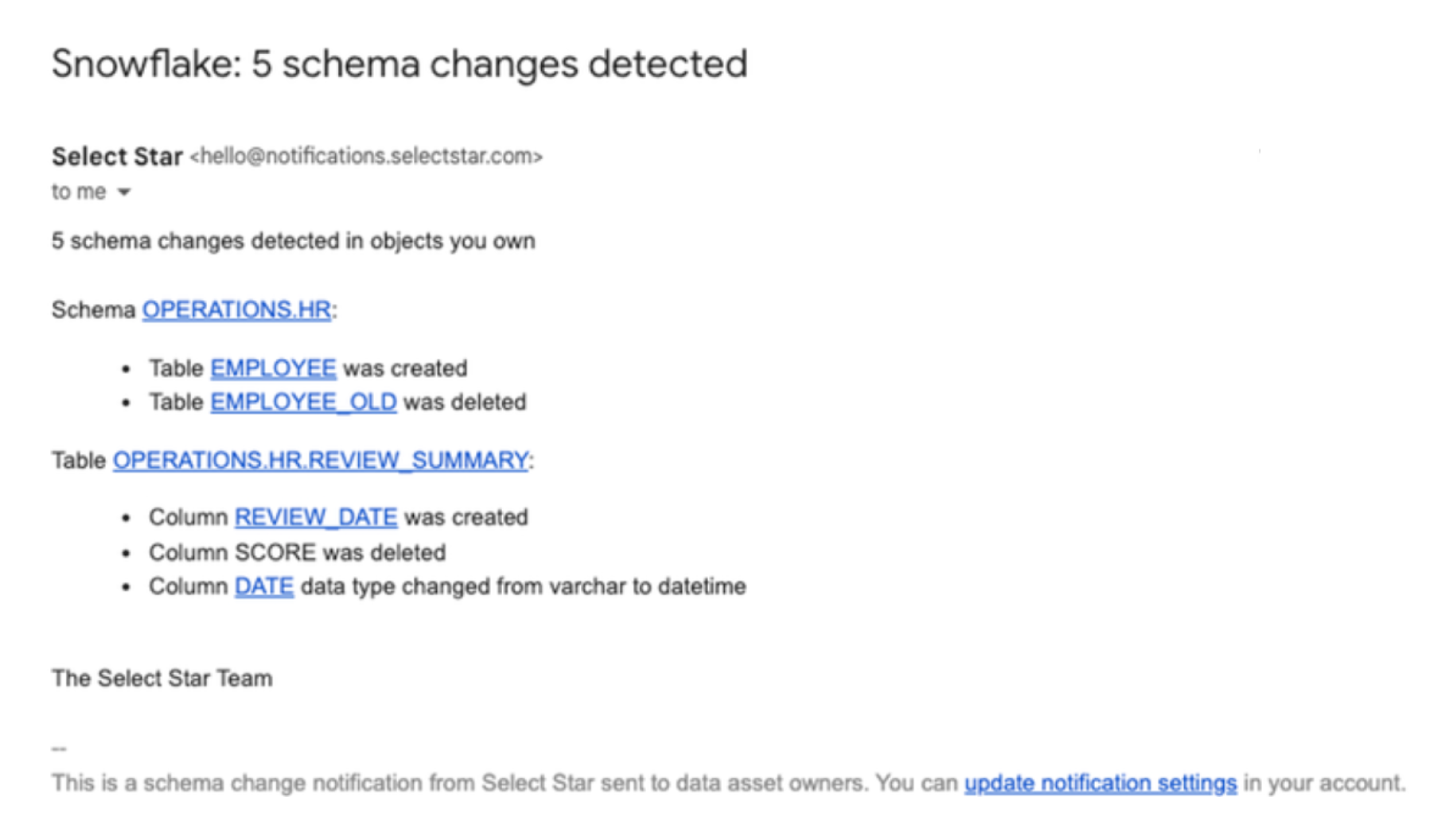Click the "to me" recipient text
The image size is (1449, 840).
(79, 192)
